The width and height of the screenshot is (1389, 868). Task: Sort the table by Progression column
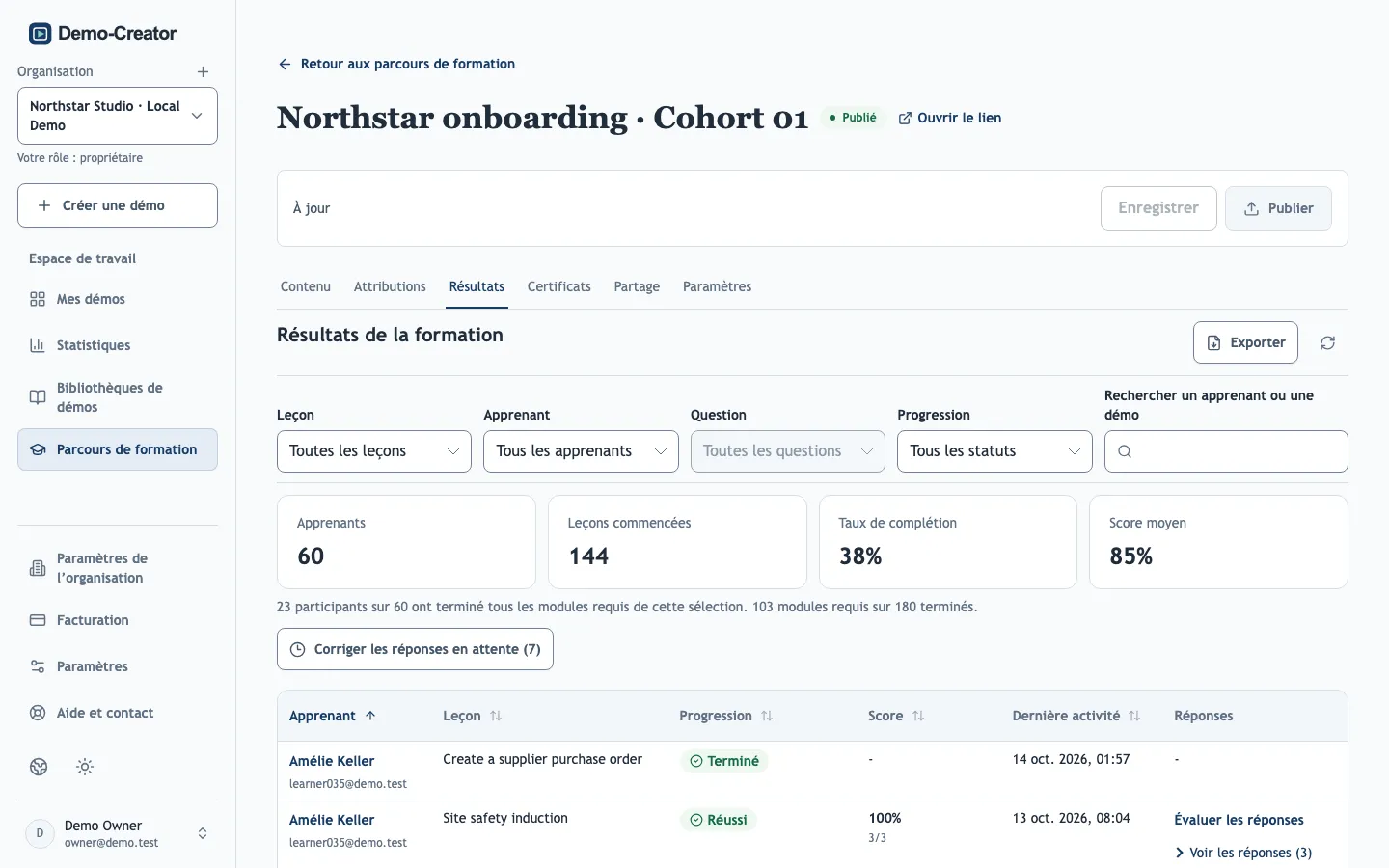click(x=726, y=716)
